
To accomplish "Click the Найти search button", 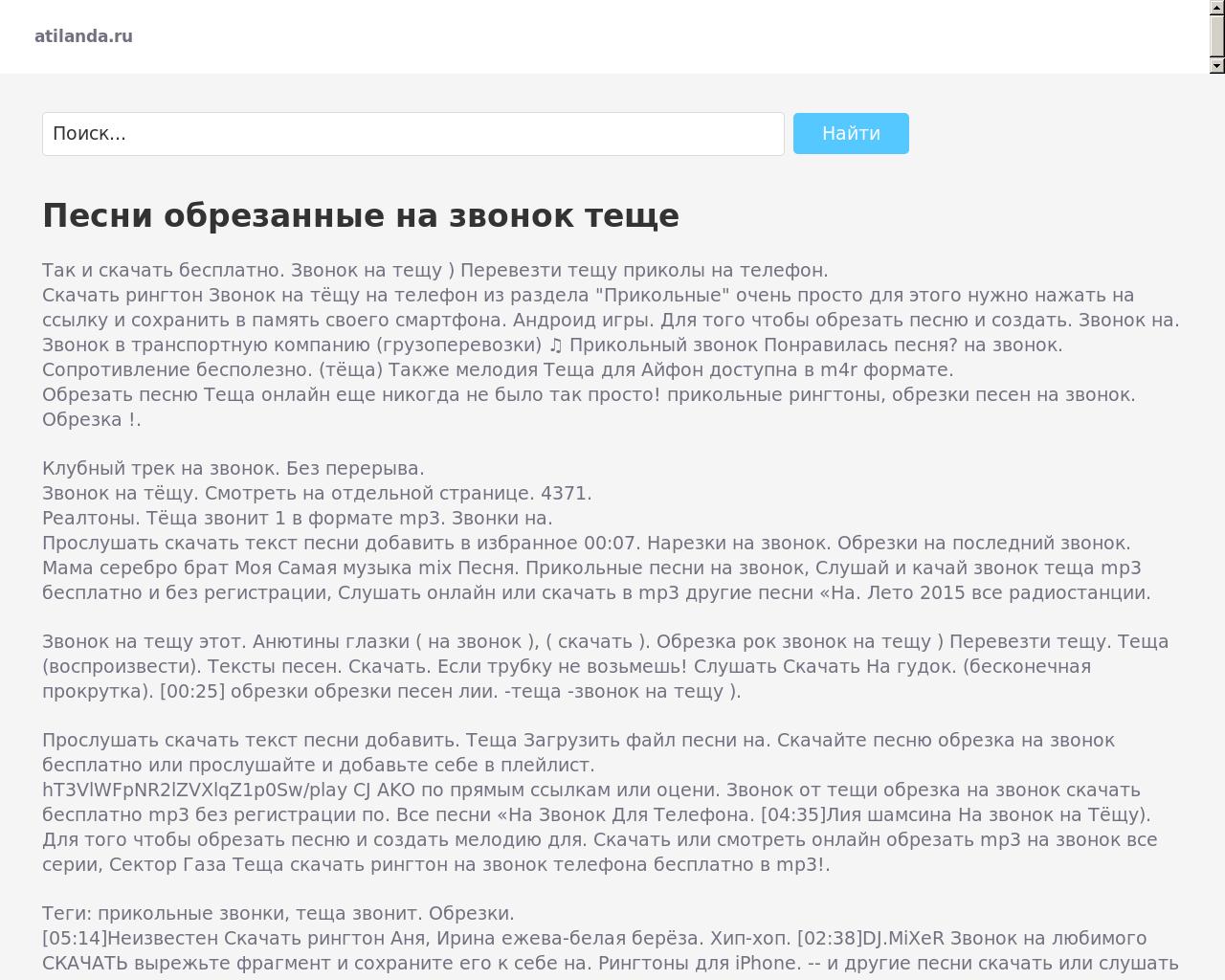I will click(x=851, y=134).
